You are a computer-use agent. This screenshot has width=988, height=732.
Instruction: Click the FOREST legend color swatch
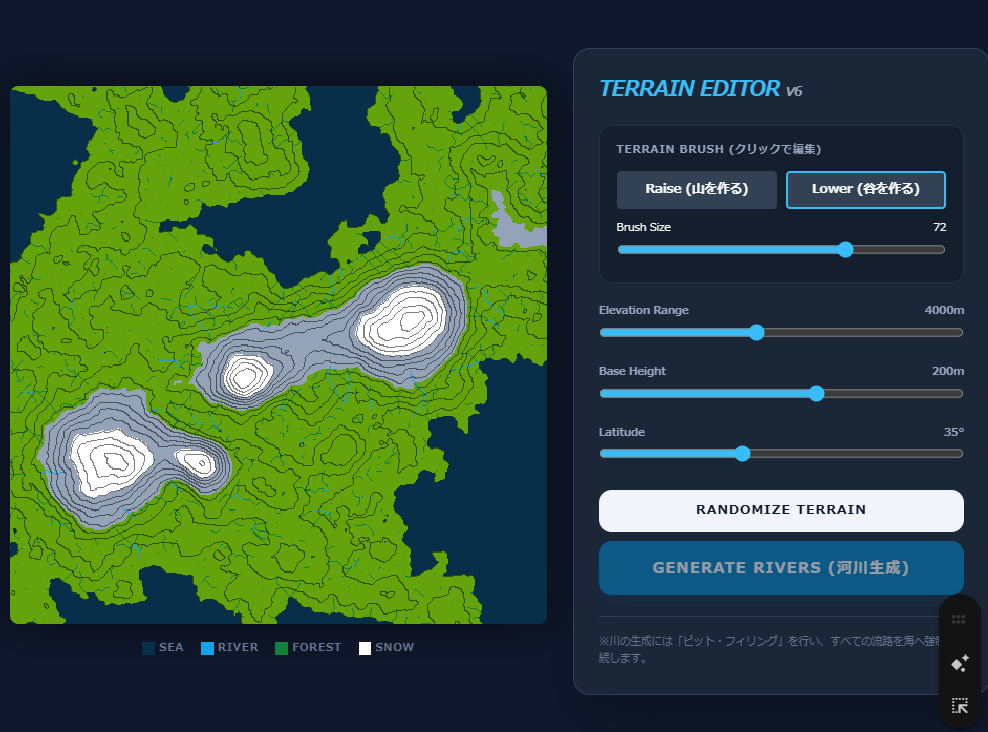tap(281, 648)
